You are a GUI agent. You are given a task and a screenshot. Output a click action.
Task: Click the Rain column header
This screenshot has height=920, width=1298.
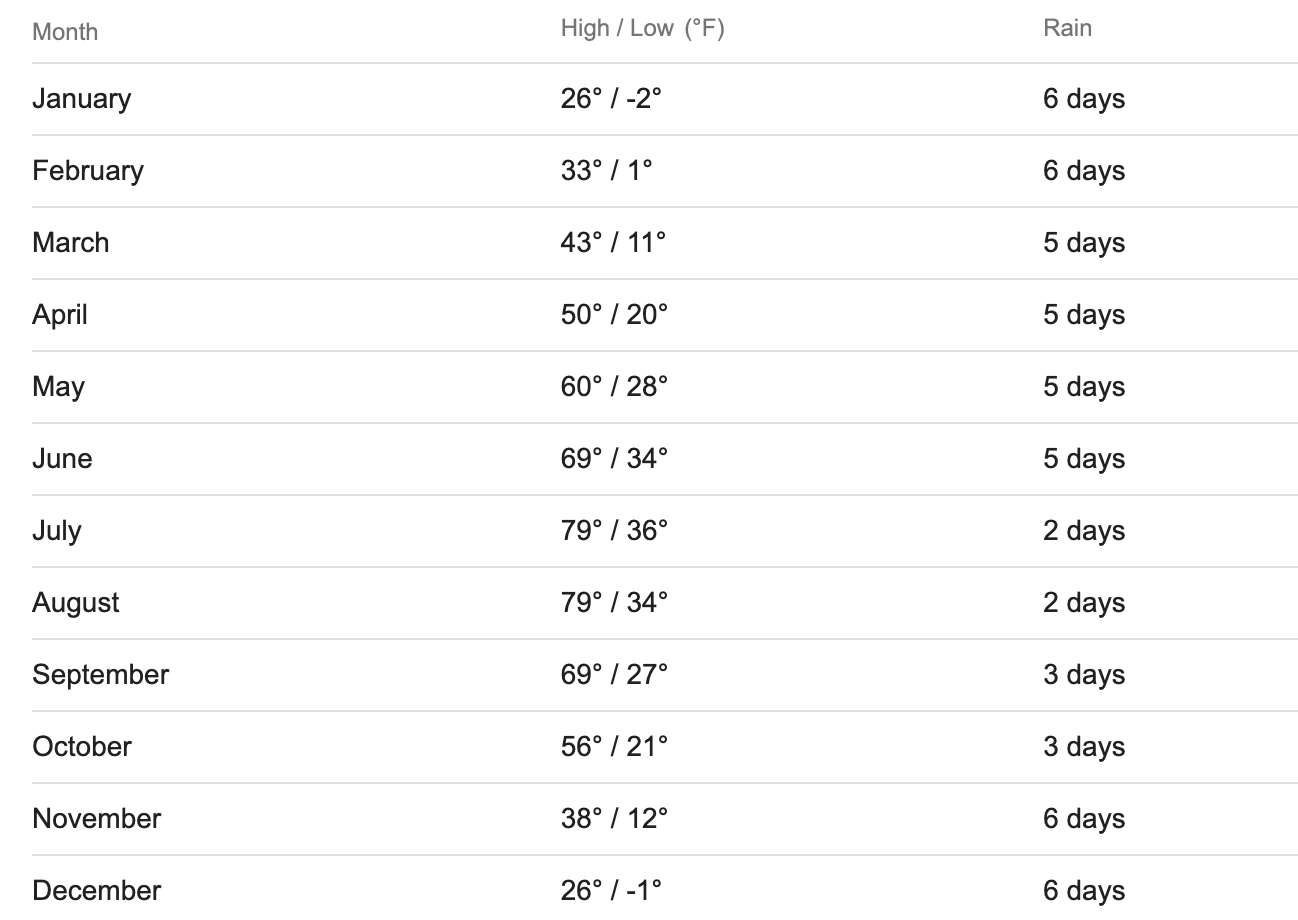(x=1068, y=28)
